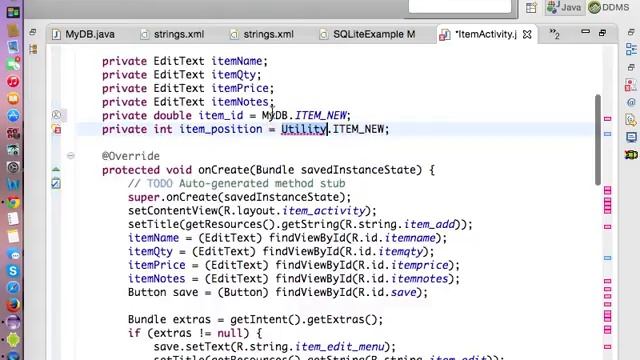Screen dimensions: 640x360
Task: Click itemprice in R.id.itemprice
Action: pos(420,265)
